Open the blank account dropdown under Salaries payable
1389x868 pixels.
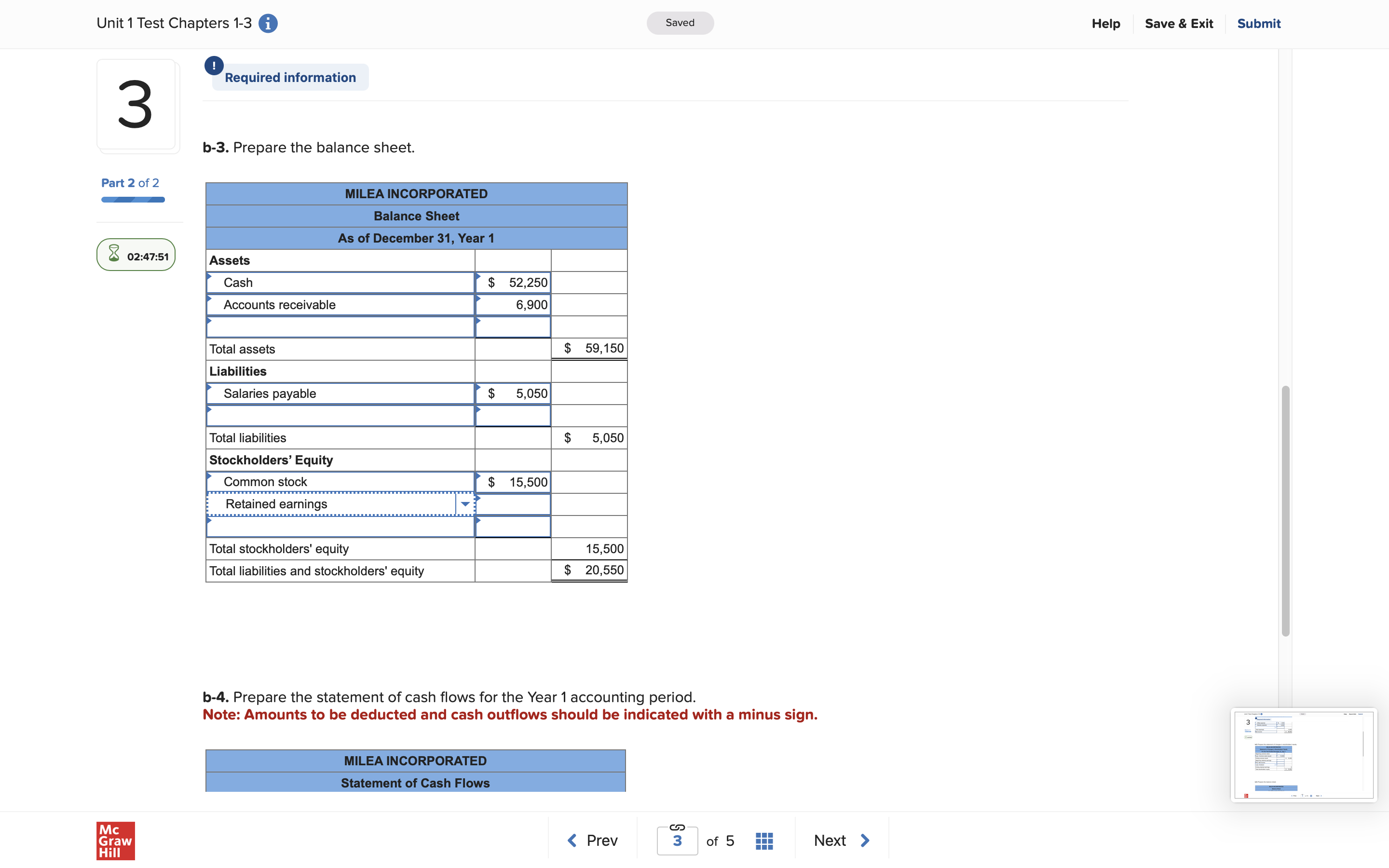(340, 415)
